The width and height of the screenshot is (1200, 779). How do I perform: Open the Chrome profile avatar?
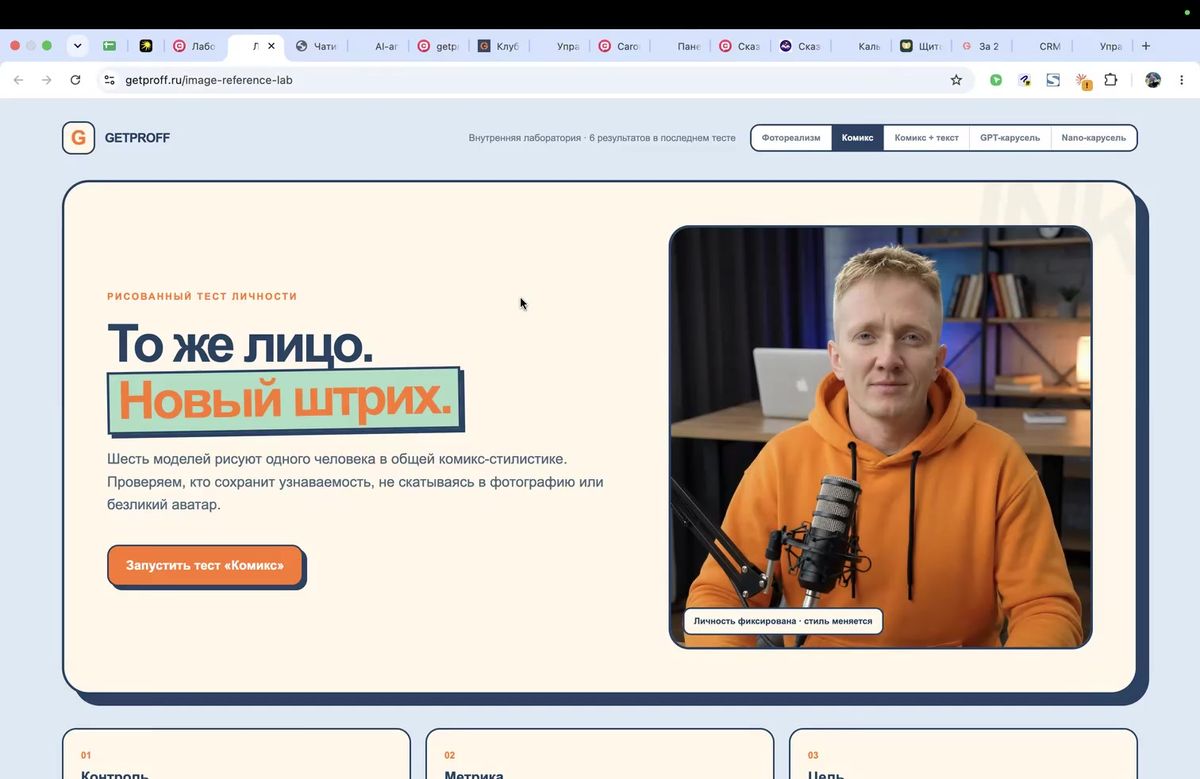click(x=1153, y=80)
